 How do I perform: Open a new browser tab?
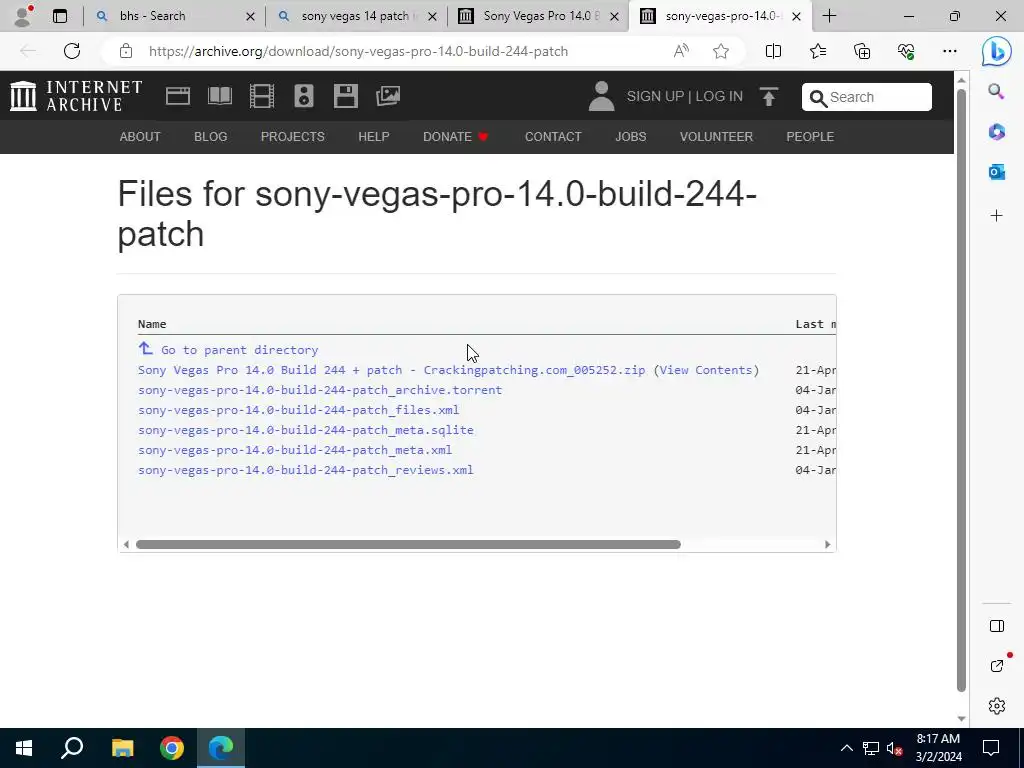coord(829,16)
